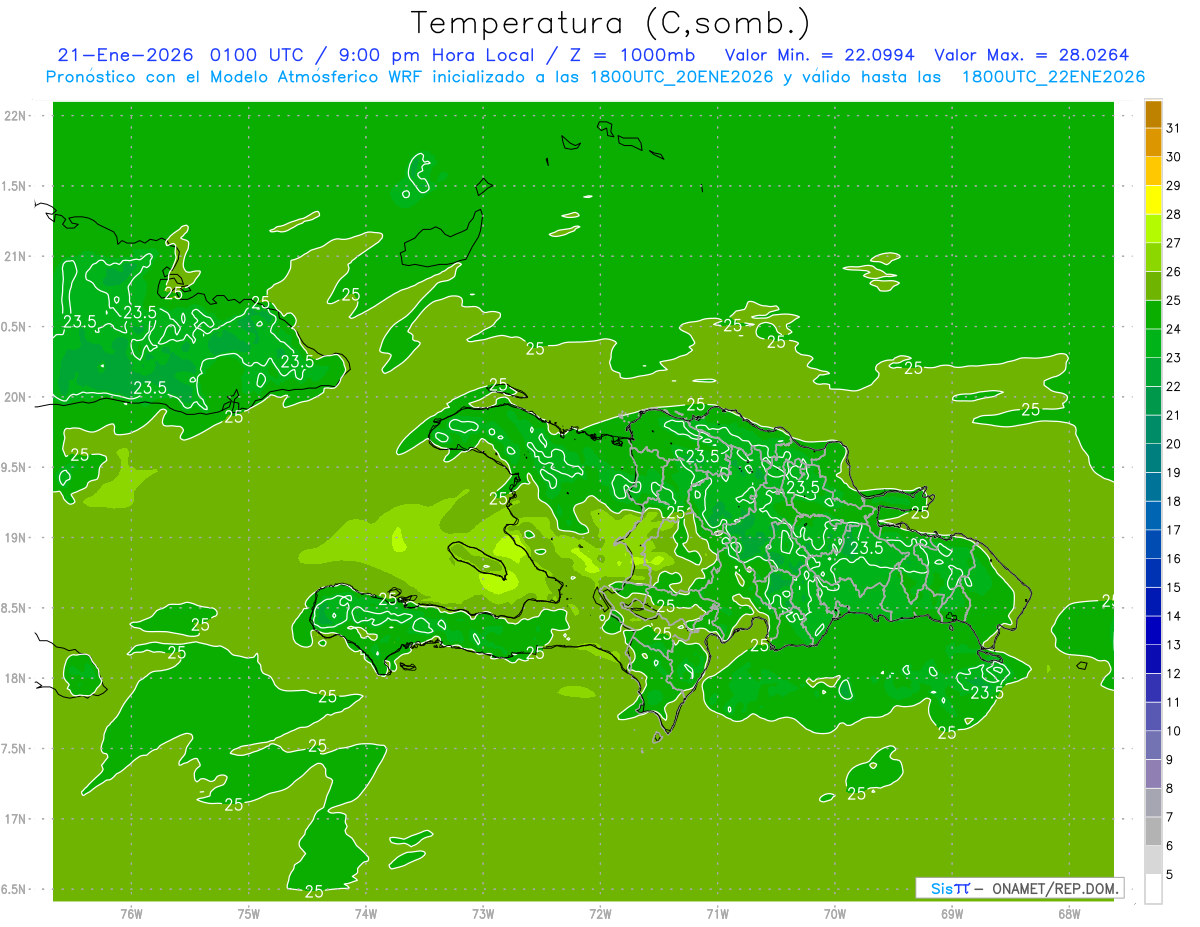Viewport: 1200px width, 927px height.
Task: Click the '18N' latitude axis label
Action: (x=16, y=678)
